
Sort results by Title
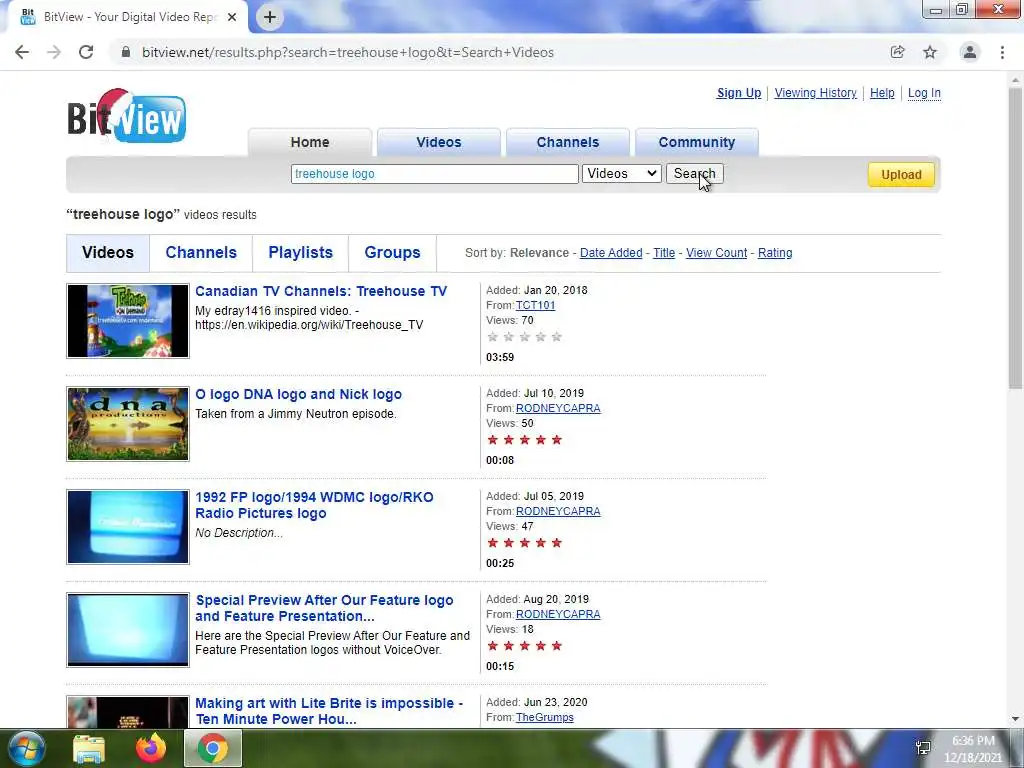pos(664,253)
